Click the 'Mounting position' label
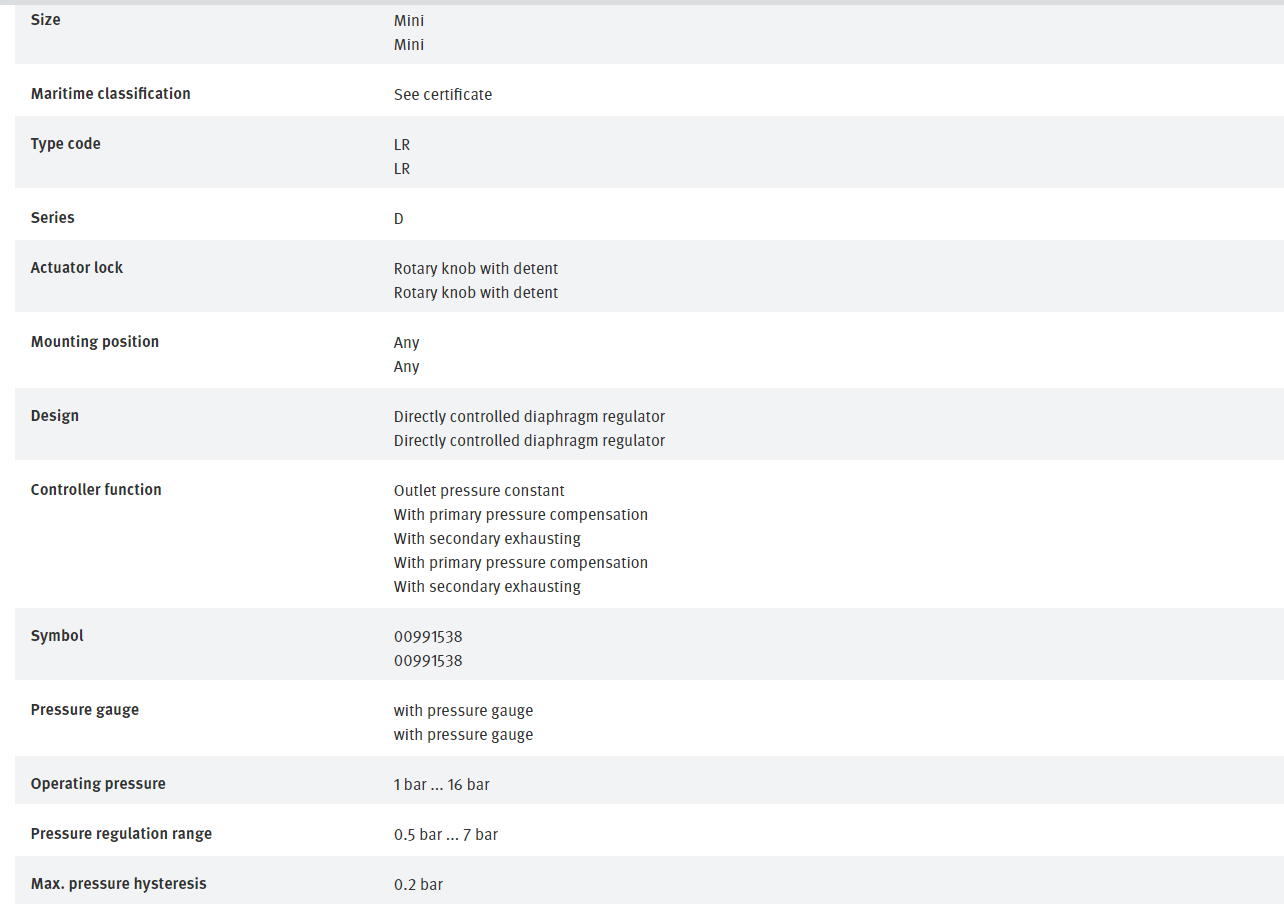Image resolution: width=1284 pixels, height=914 pixels. click(95, 342)
